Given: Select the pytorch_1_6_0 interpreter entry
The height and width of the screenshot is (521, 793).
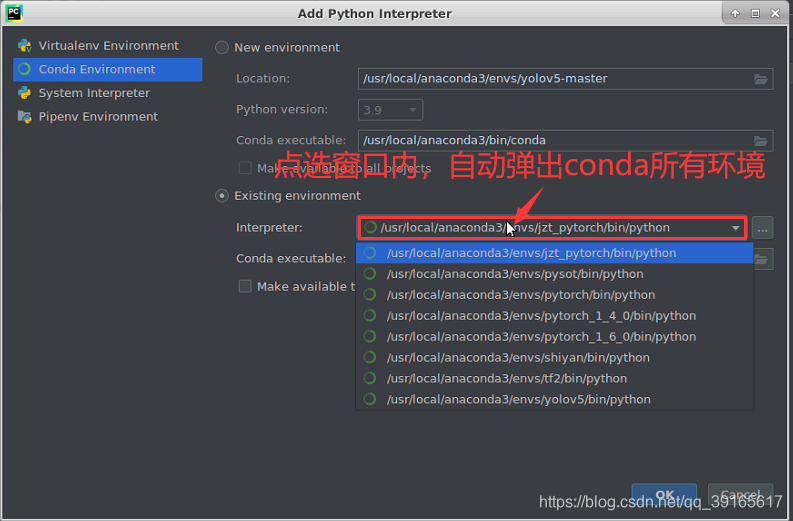Looking at the screenshot, I should [x=555, y=336].
